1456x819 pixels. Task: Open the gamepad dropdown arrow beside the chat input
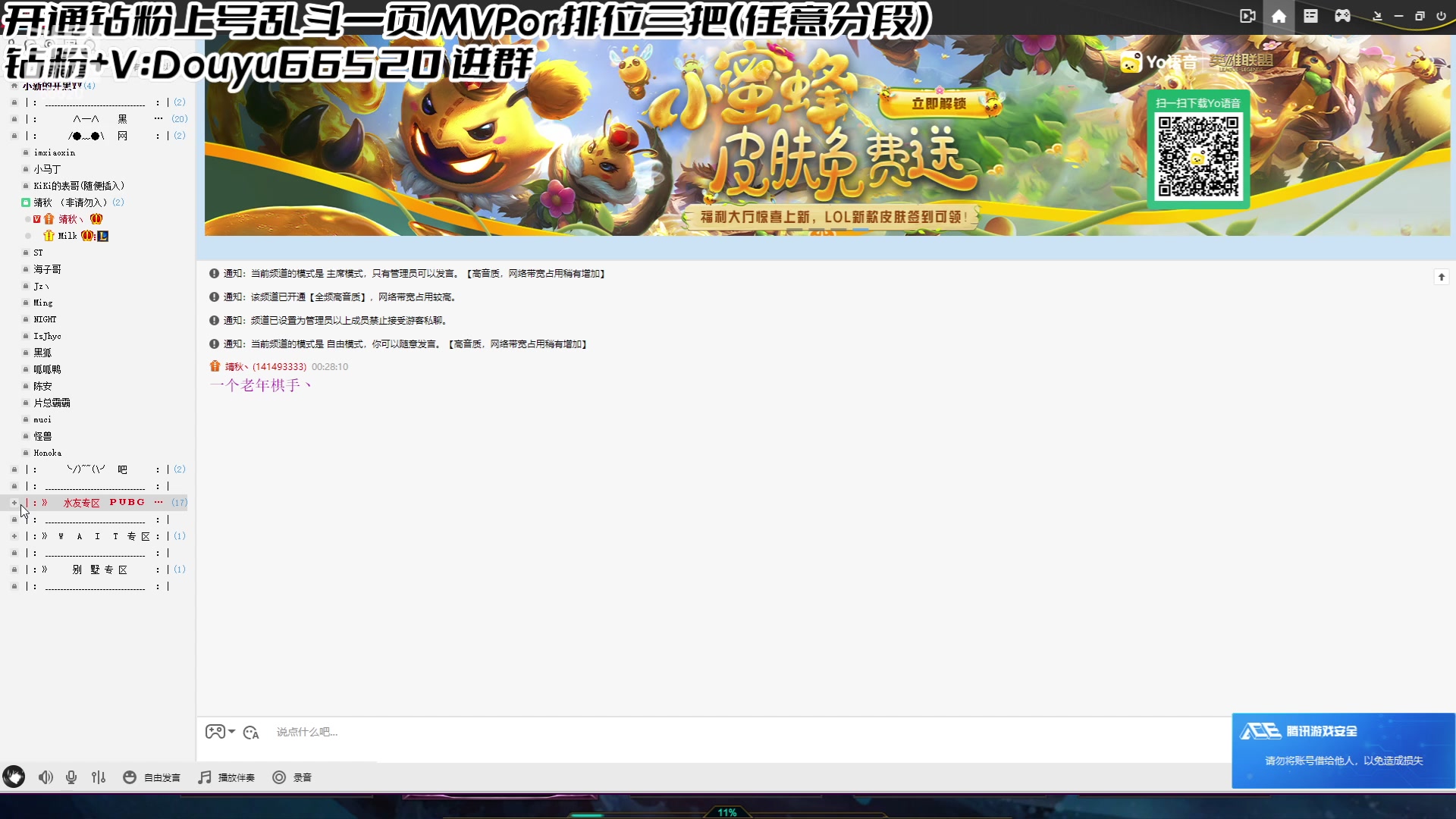point(232,732)
